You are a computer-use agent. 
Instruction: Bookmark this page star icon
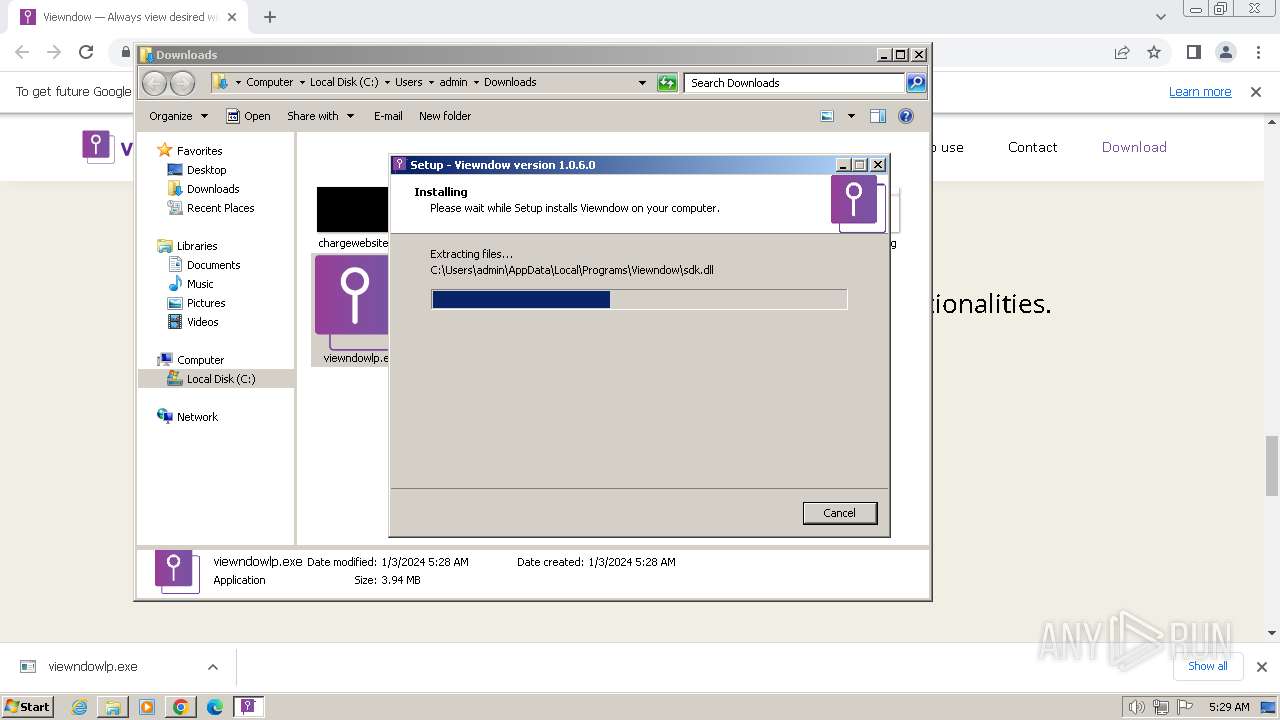click(x=1154, y=52)
